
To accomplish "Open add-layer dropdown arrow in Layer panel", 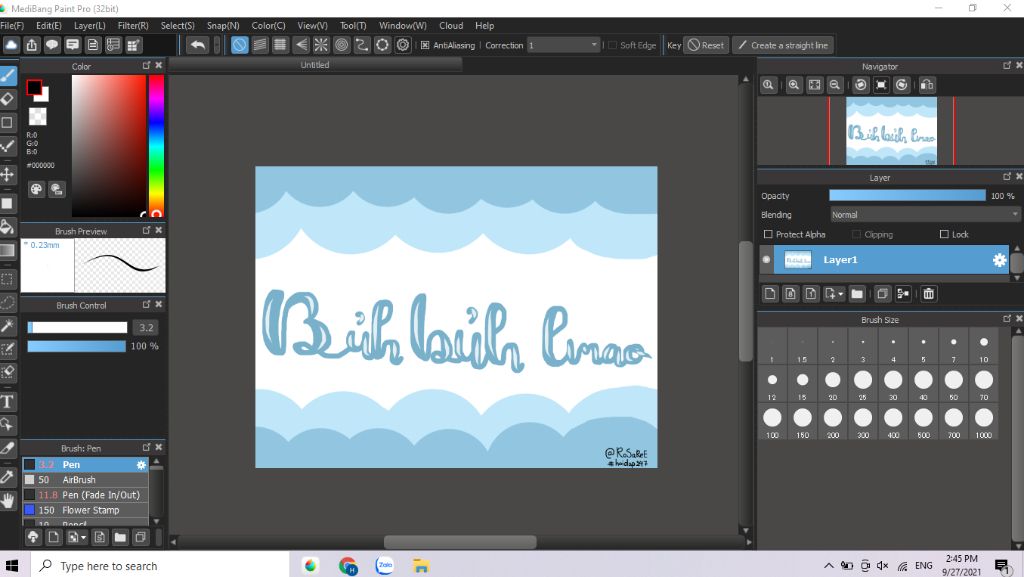I will (x=840, y=294).
